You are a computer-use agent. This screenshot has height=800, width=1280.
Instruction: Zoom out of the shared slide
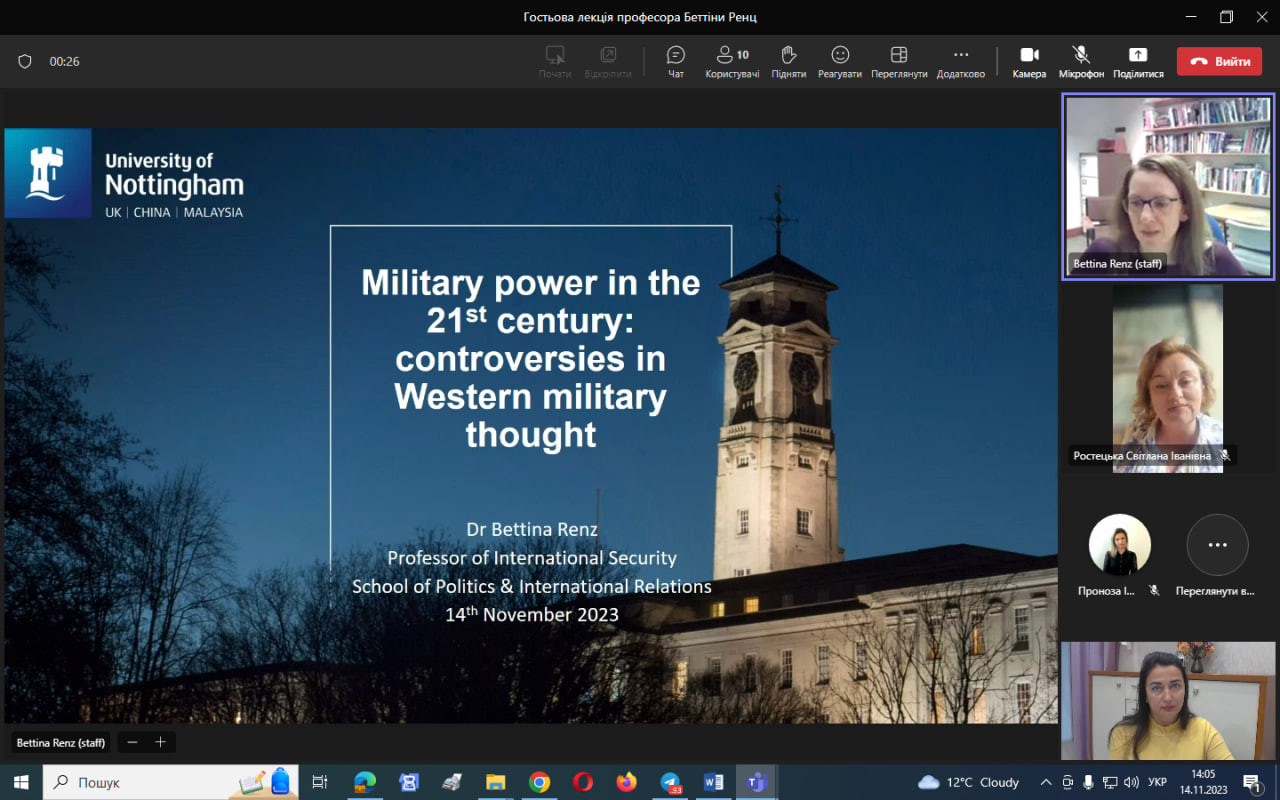[132, 742]
